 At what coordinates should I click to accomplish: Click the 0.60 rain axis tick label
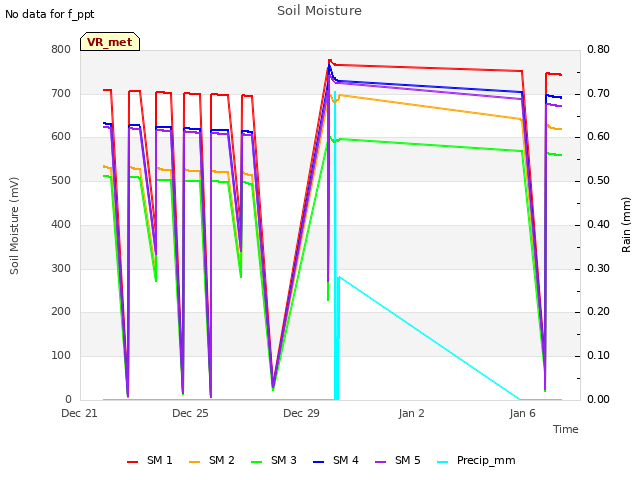coord(598,137)
